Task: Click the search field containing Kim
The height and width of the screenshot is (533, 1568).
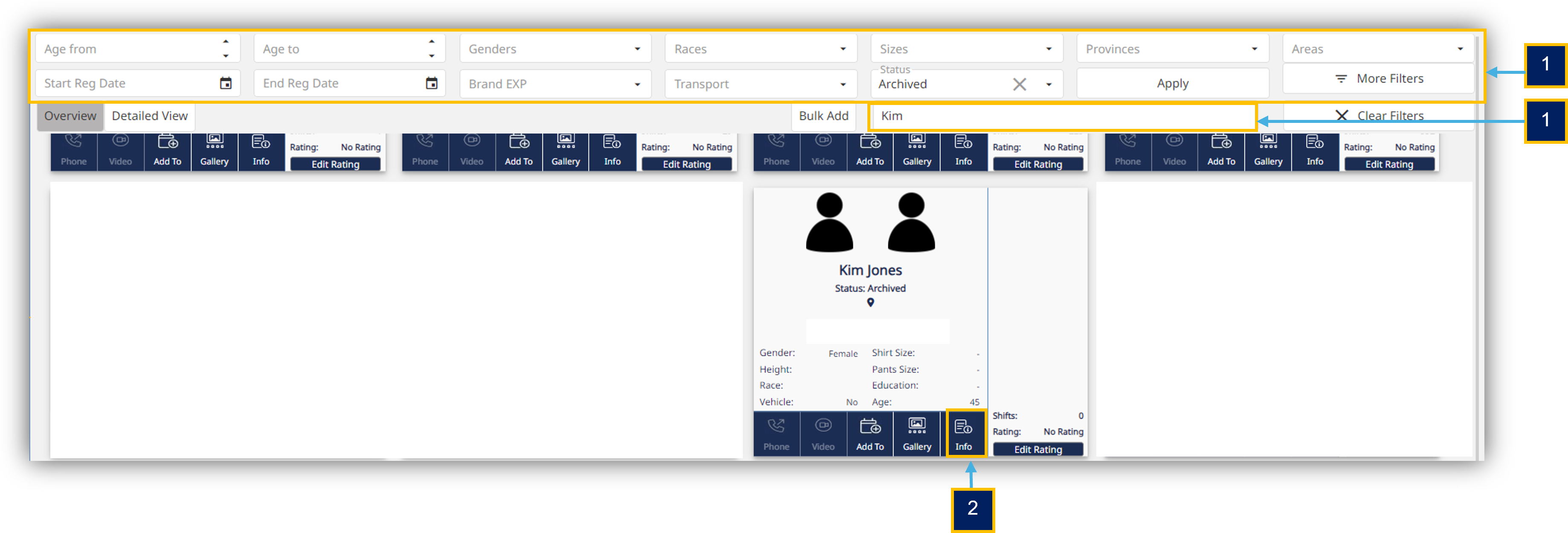Action: click(1062, 116)
